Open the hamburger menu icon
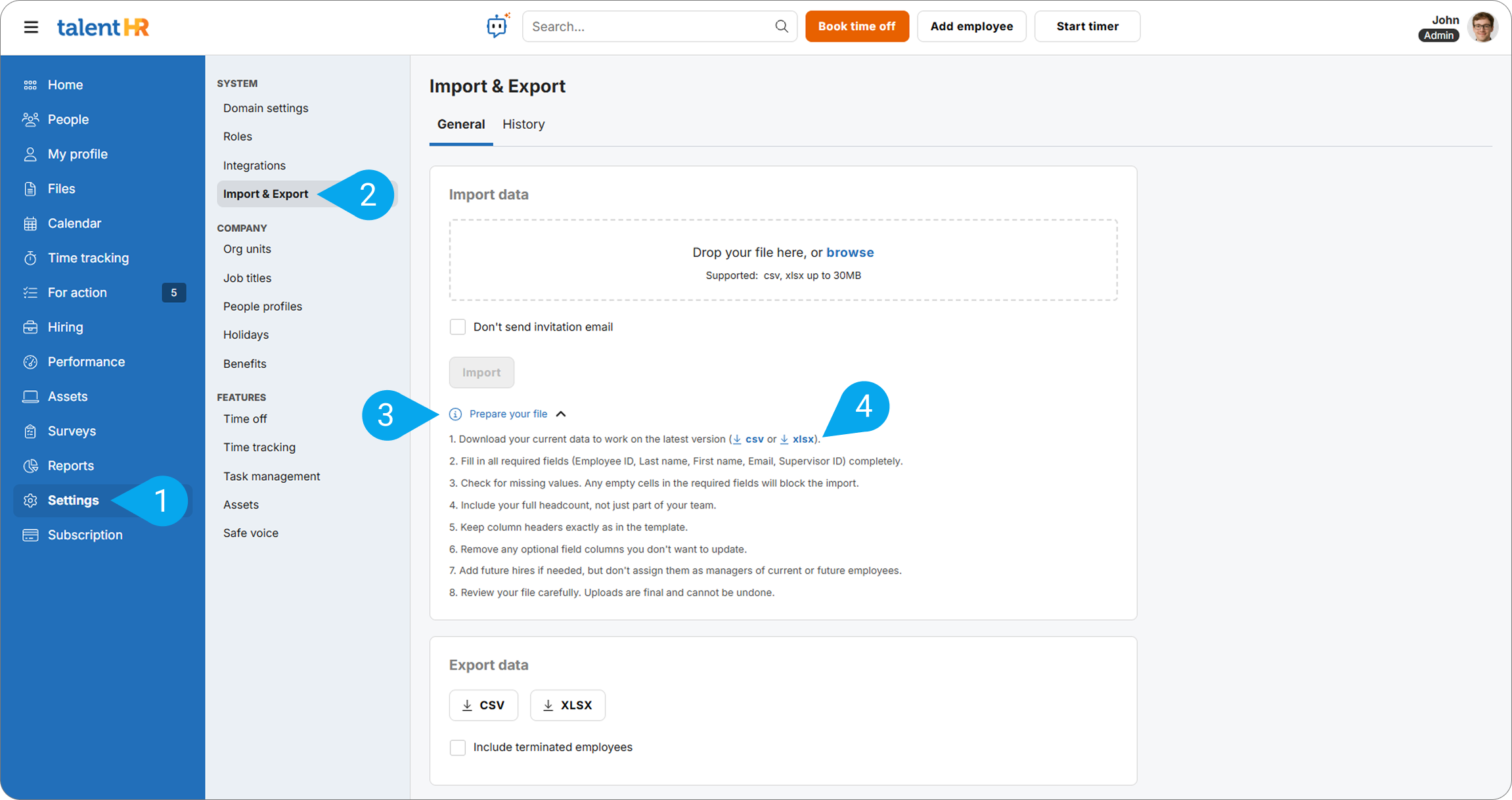Image resolution: width=1512 pixels, height=800 pixels. pos(31,27)
